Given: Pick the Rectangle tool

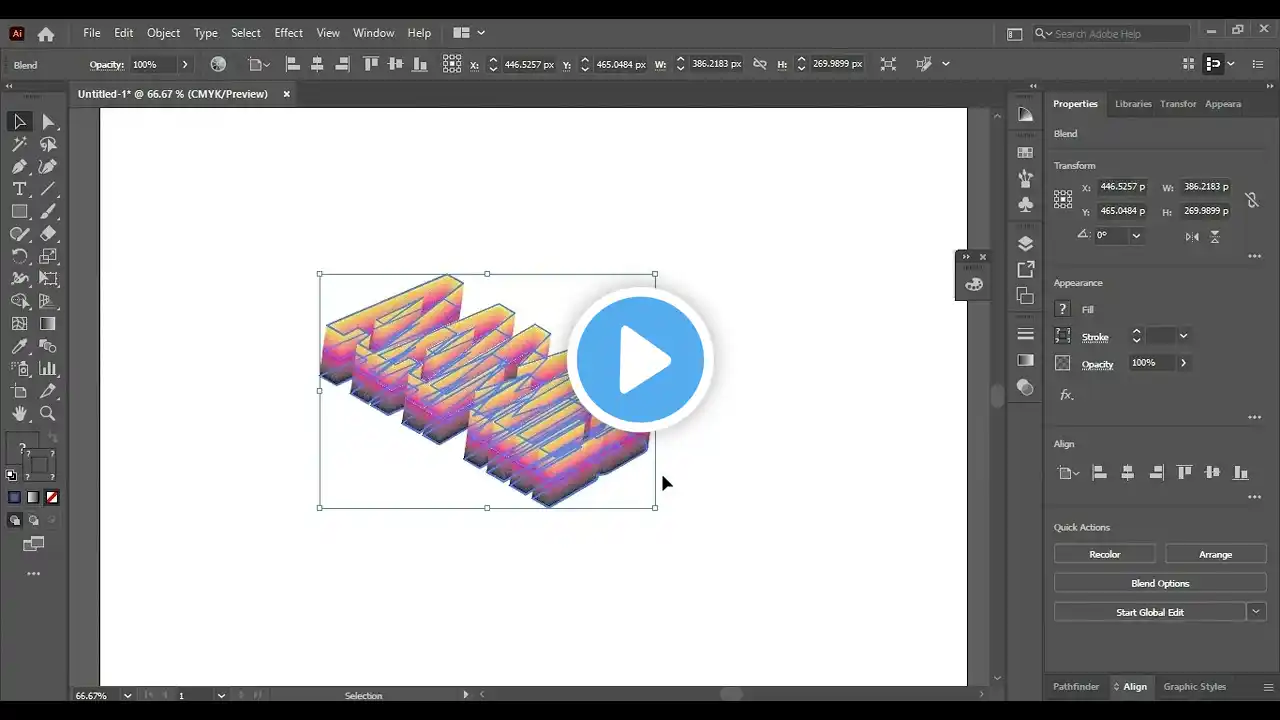Looking at the screenshot, I should pos(20,211).
